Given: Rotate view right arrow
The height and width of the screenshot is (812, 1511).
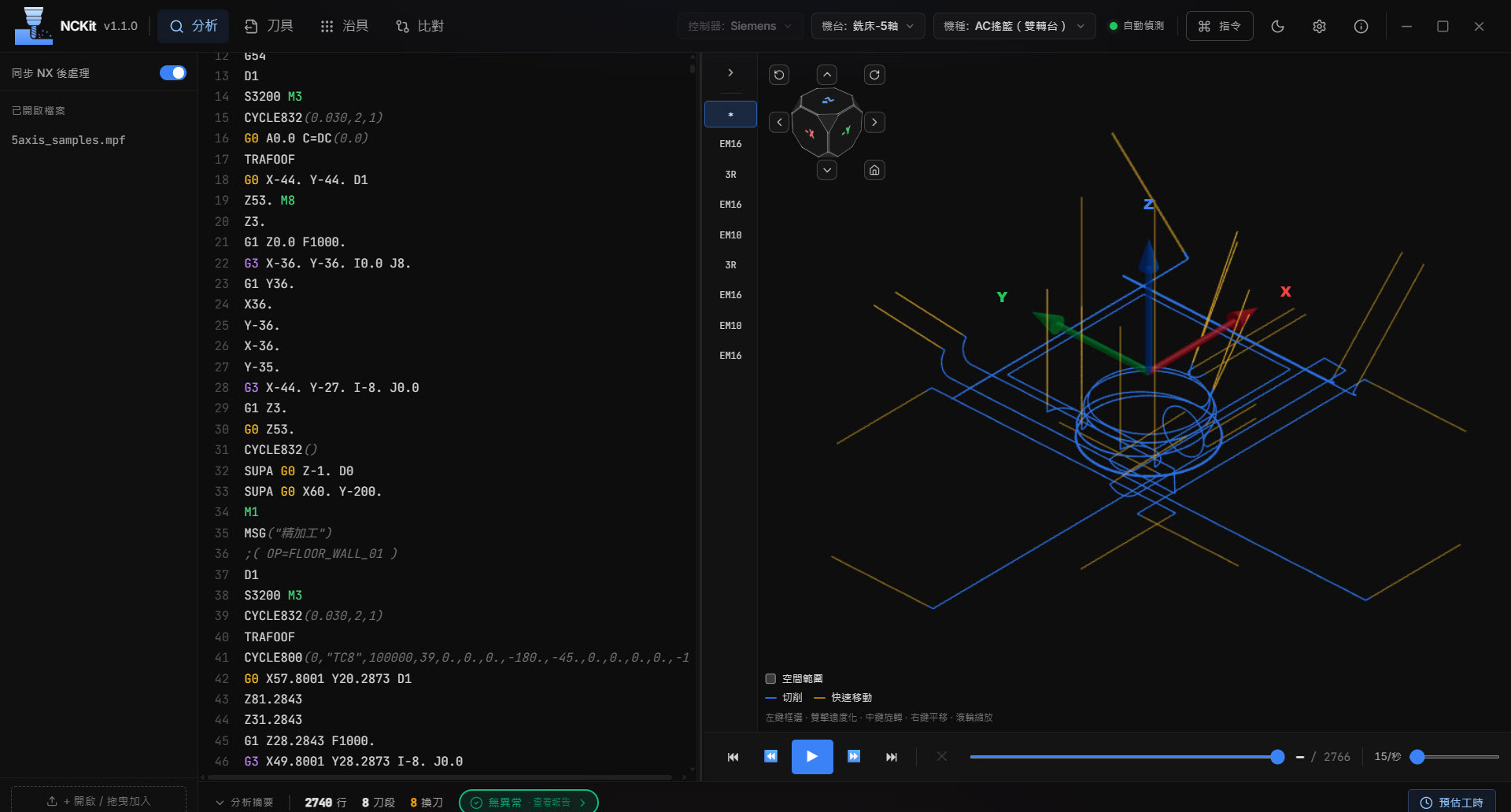Looking at the screenshot, I should point(874,122).
